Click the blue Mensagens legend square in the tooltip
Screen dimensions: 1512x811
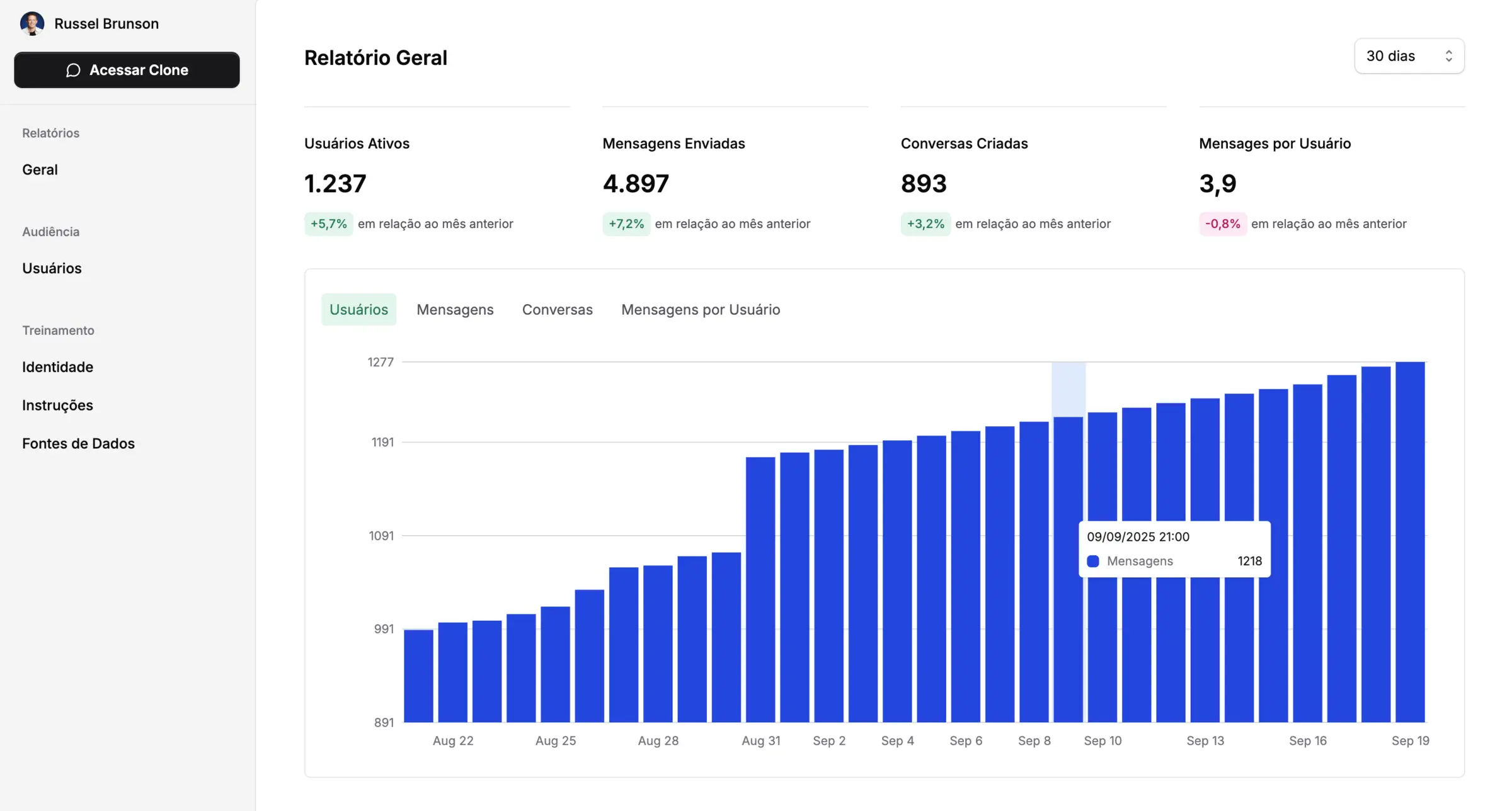[1093, 561]
